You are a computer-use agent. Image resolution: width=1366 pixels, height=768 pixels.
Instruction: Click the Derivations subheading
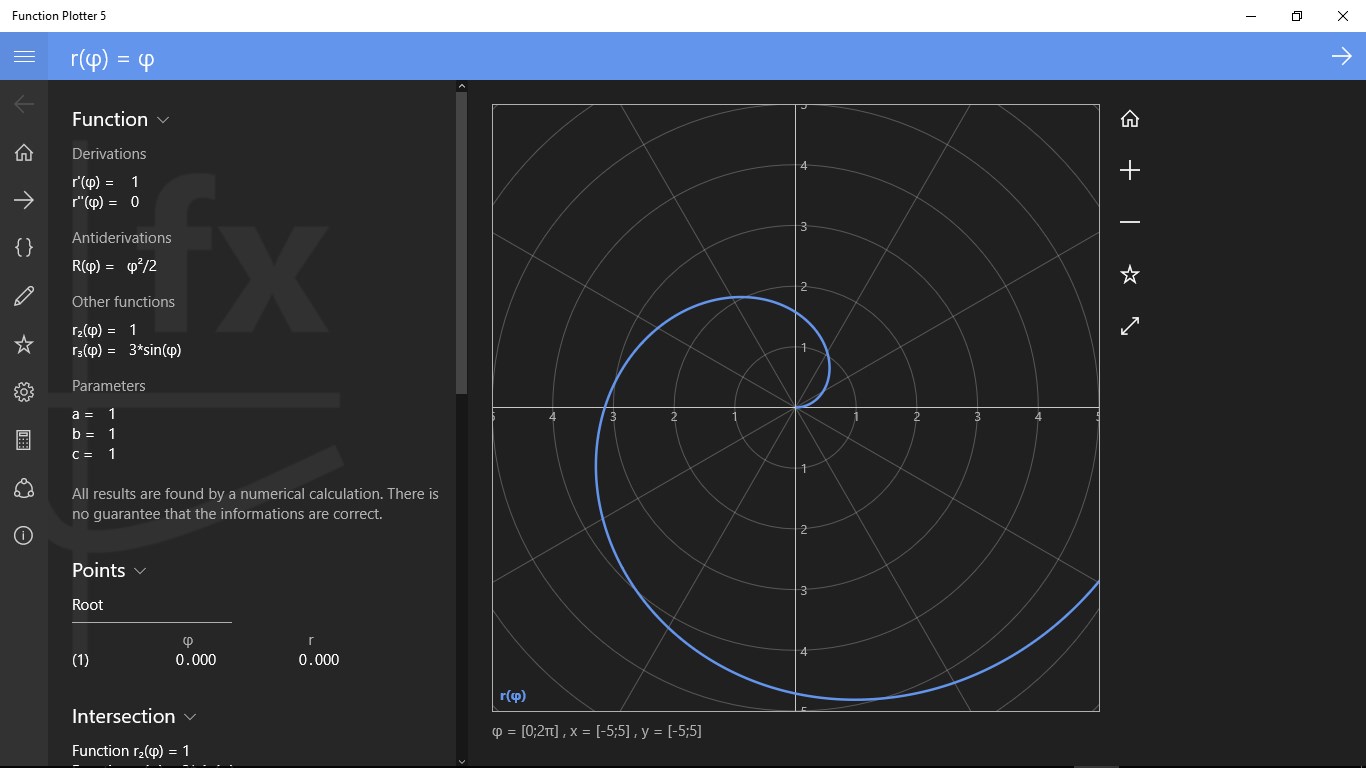pos(109,154)
